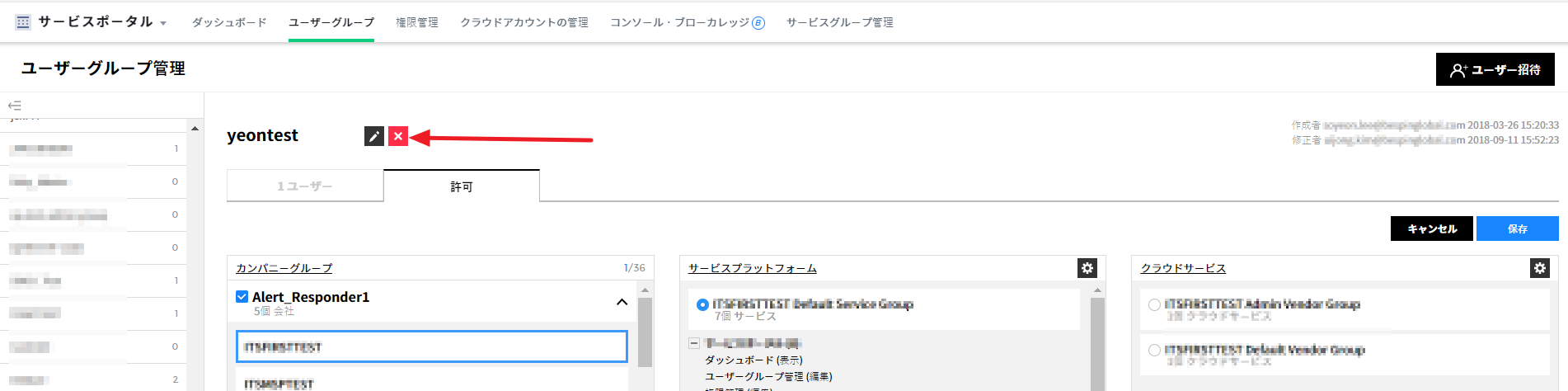Click the pencil edit icon beside yeontest

click(373, 136)
